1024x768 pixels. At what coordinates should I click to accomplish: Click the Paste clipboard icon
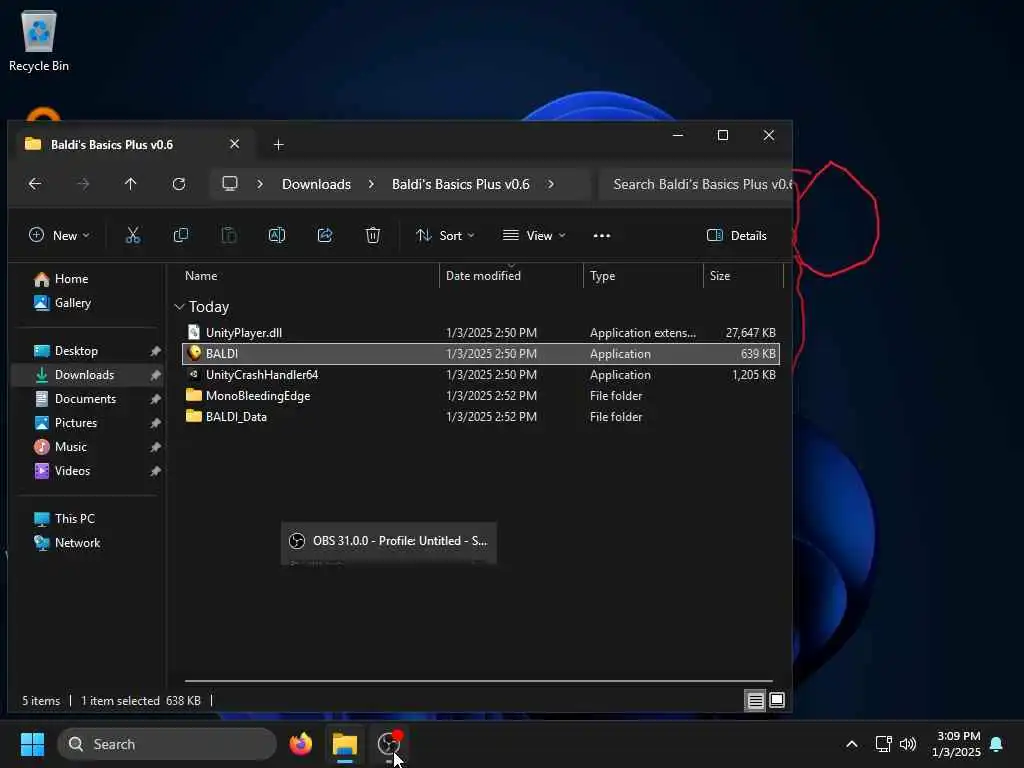click(229, 235)
